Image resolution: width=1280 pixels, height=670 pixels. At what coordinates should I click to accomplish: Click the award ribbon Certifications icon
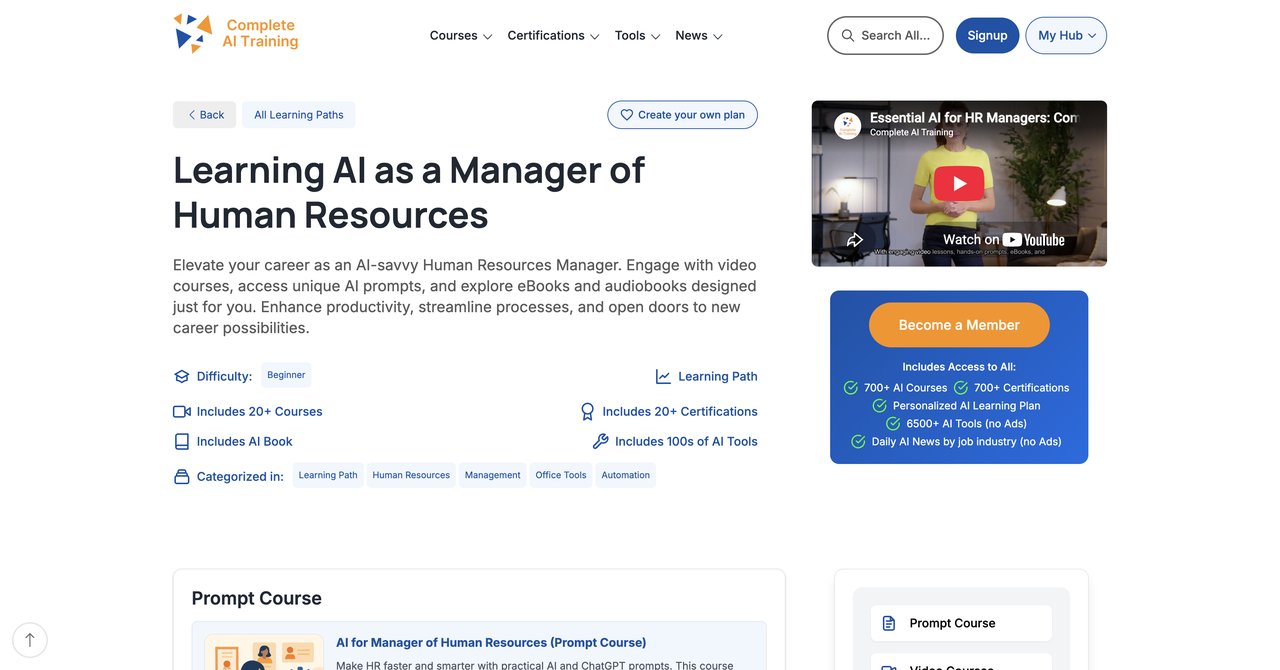click(x=588, y=411)
